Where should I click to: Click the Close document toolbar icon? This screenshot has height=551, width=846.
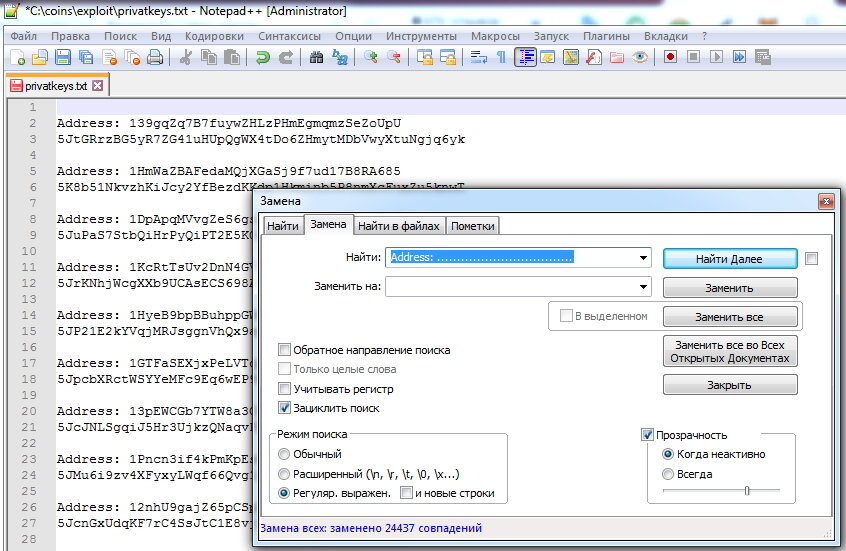click(110, 57)
